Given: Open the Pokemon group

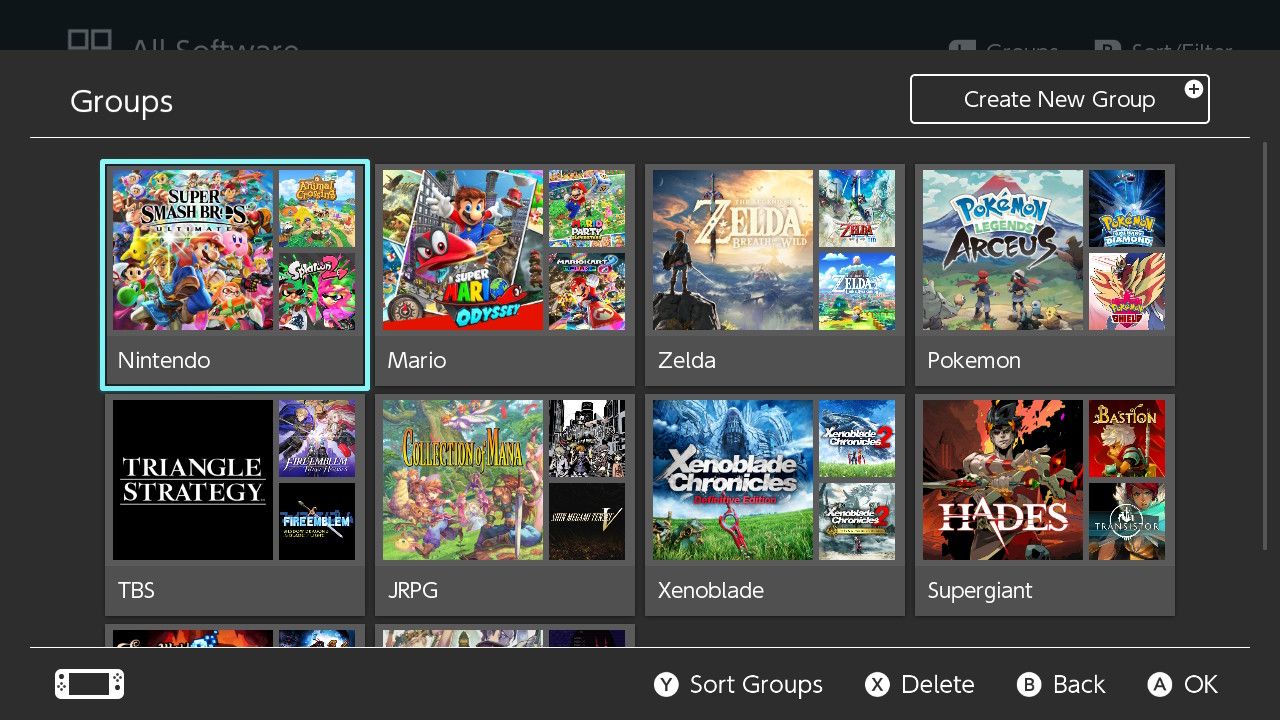Looking at the screenshot, I should tap(1044, 274).
